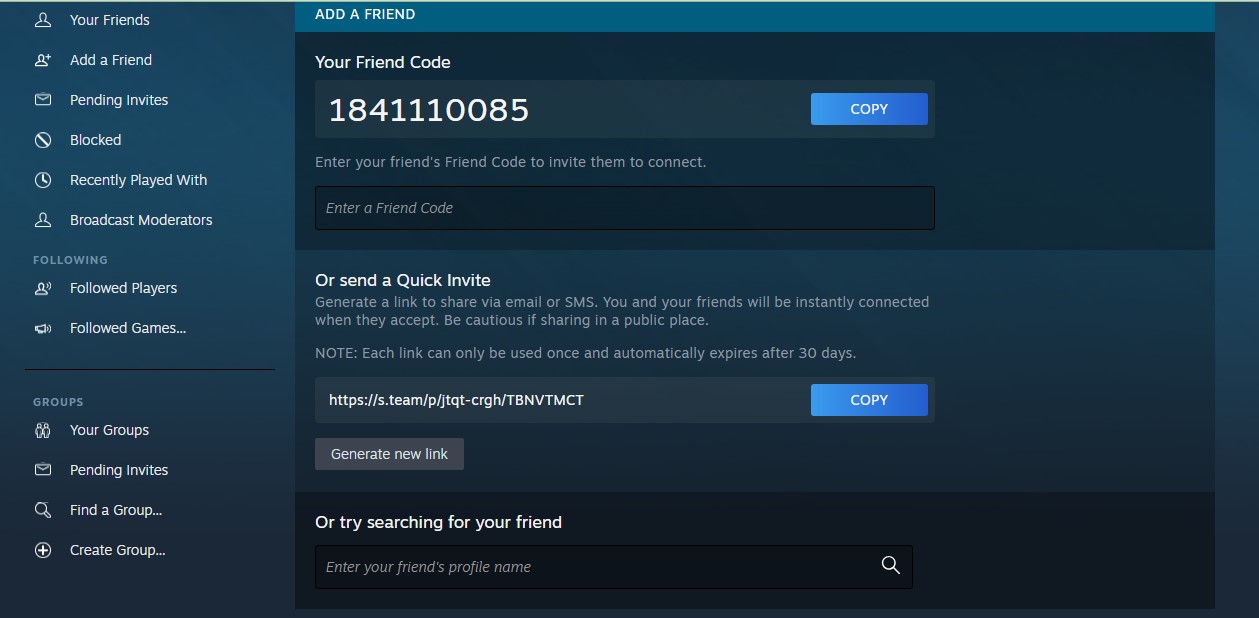1259x618 pixels.
Task: Copy the Quick Invite link
Action: pos(868,400)
